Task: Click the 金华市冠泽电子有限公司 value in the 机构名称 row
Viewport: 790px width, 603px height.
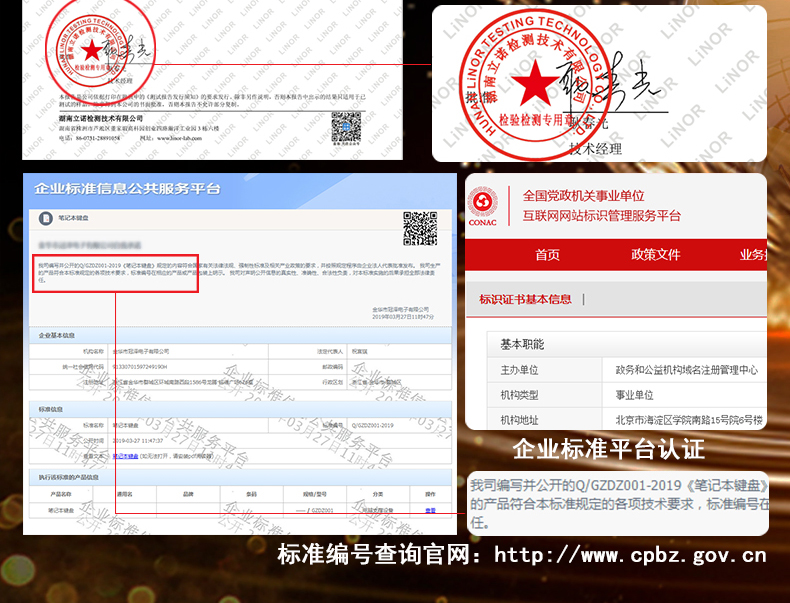Action: tap(141, 351)
